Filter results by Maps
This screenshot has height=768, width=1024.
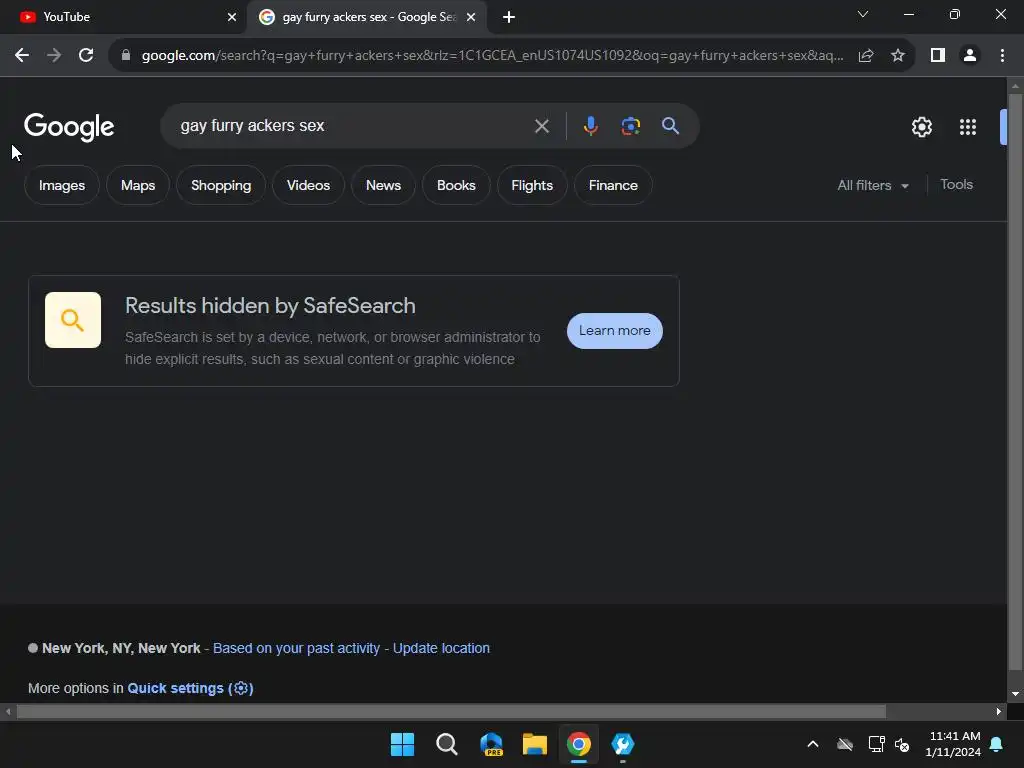[138, 185]
